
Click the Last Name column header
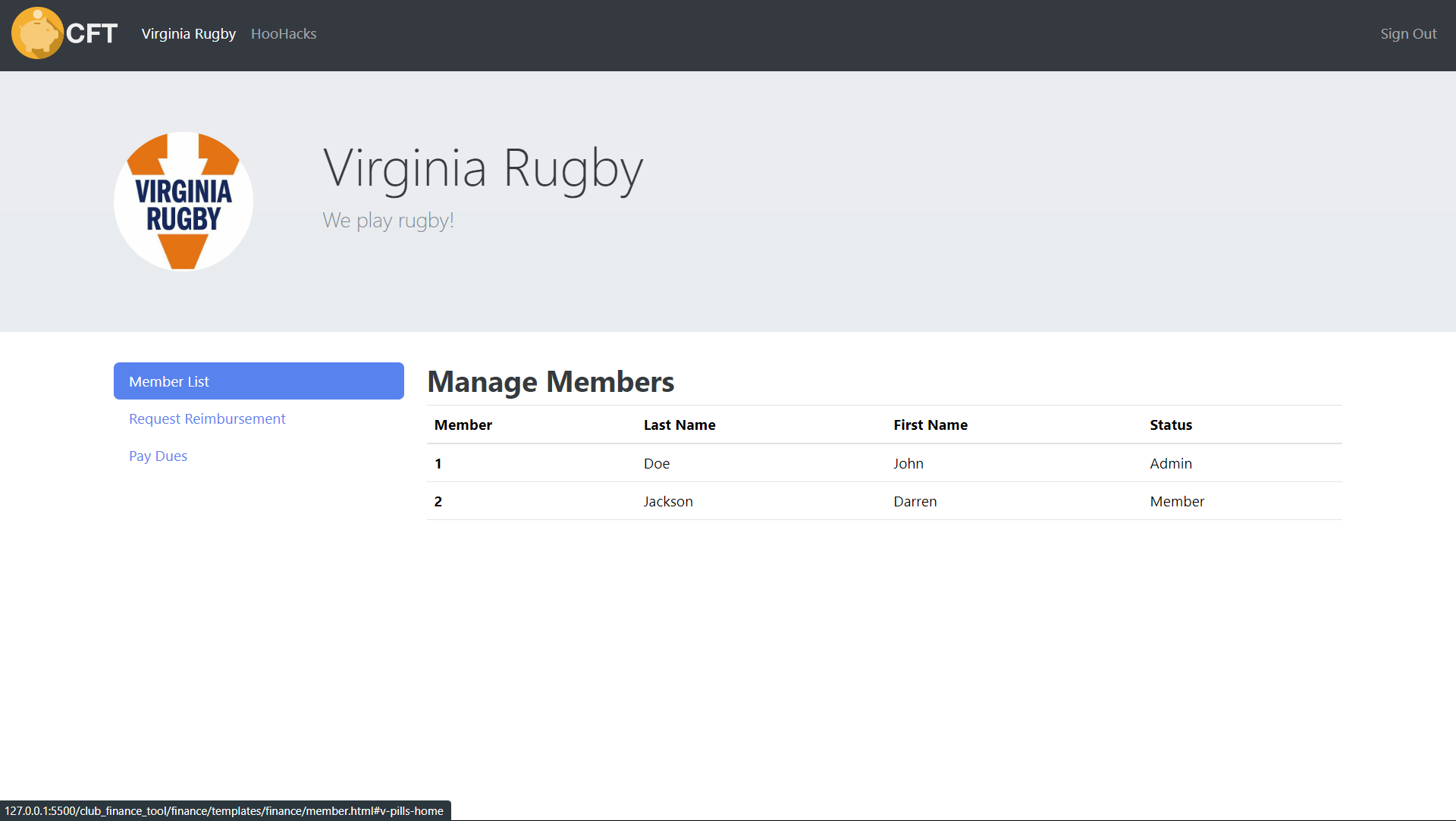pos(679,425)
